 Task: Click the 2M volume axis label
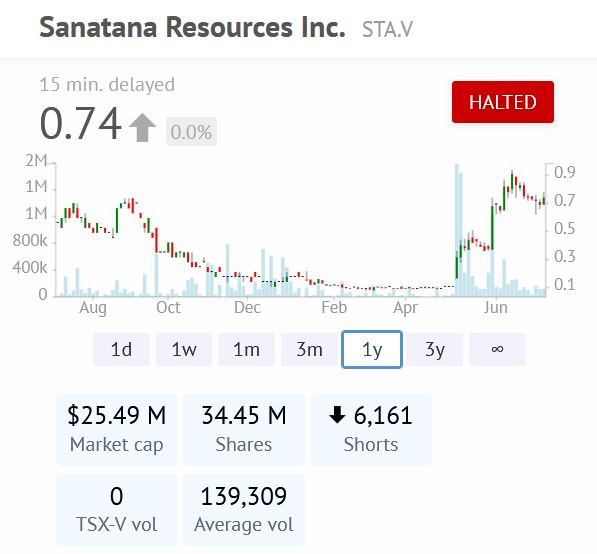coord(37,161)
